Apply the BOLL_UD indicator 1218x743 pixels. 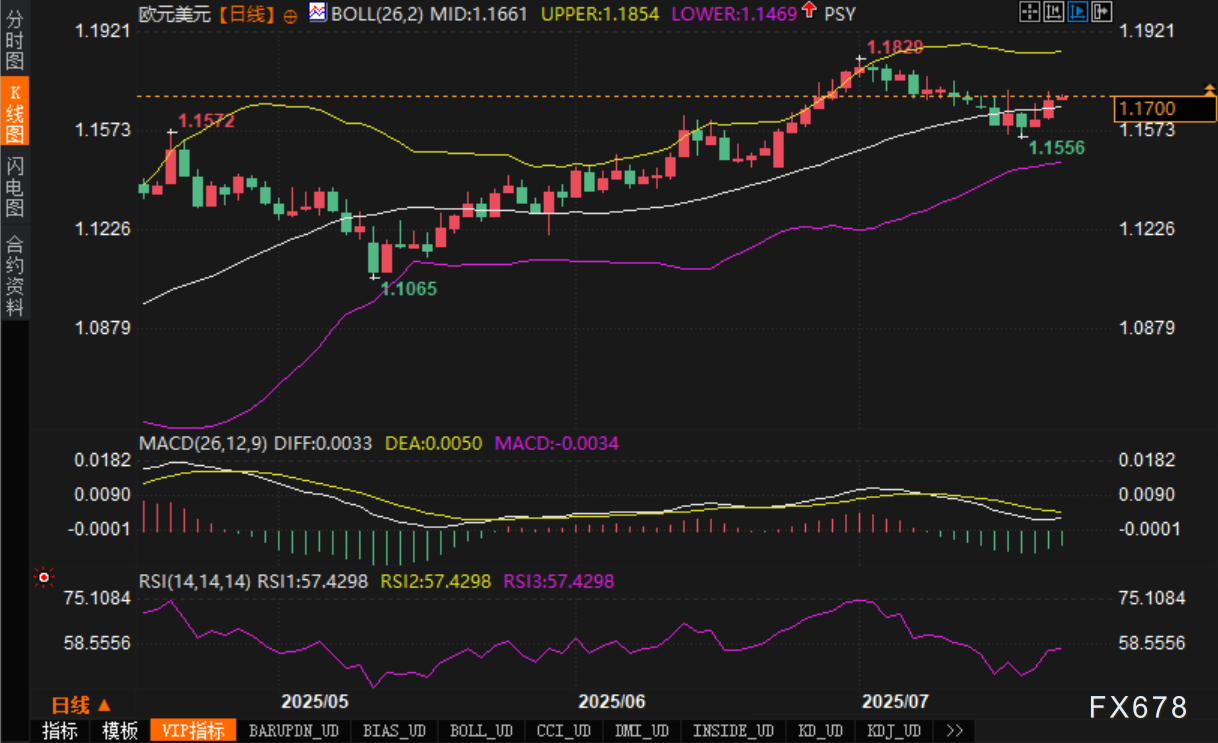point(481,731)
